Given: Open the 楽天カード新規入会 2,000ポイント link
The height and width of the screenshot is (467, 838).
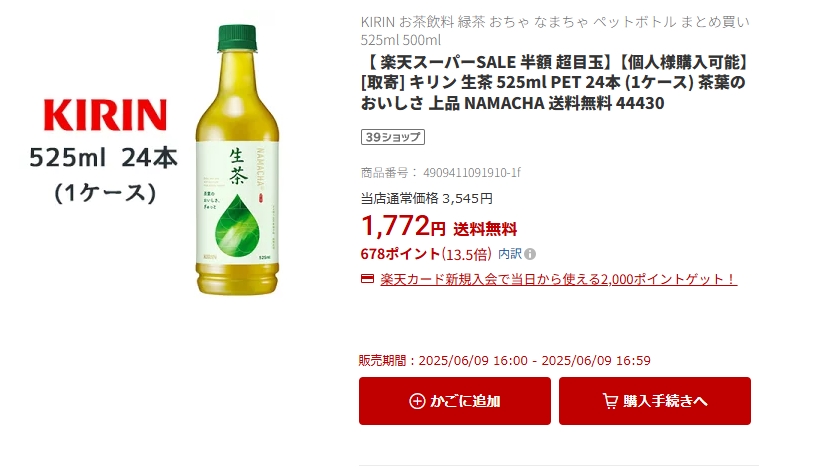Looking at the screenshot, I should pos(558,279).
